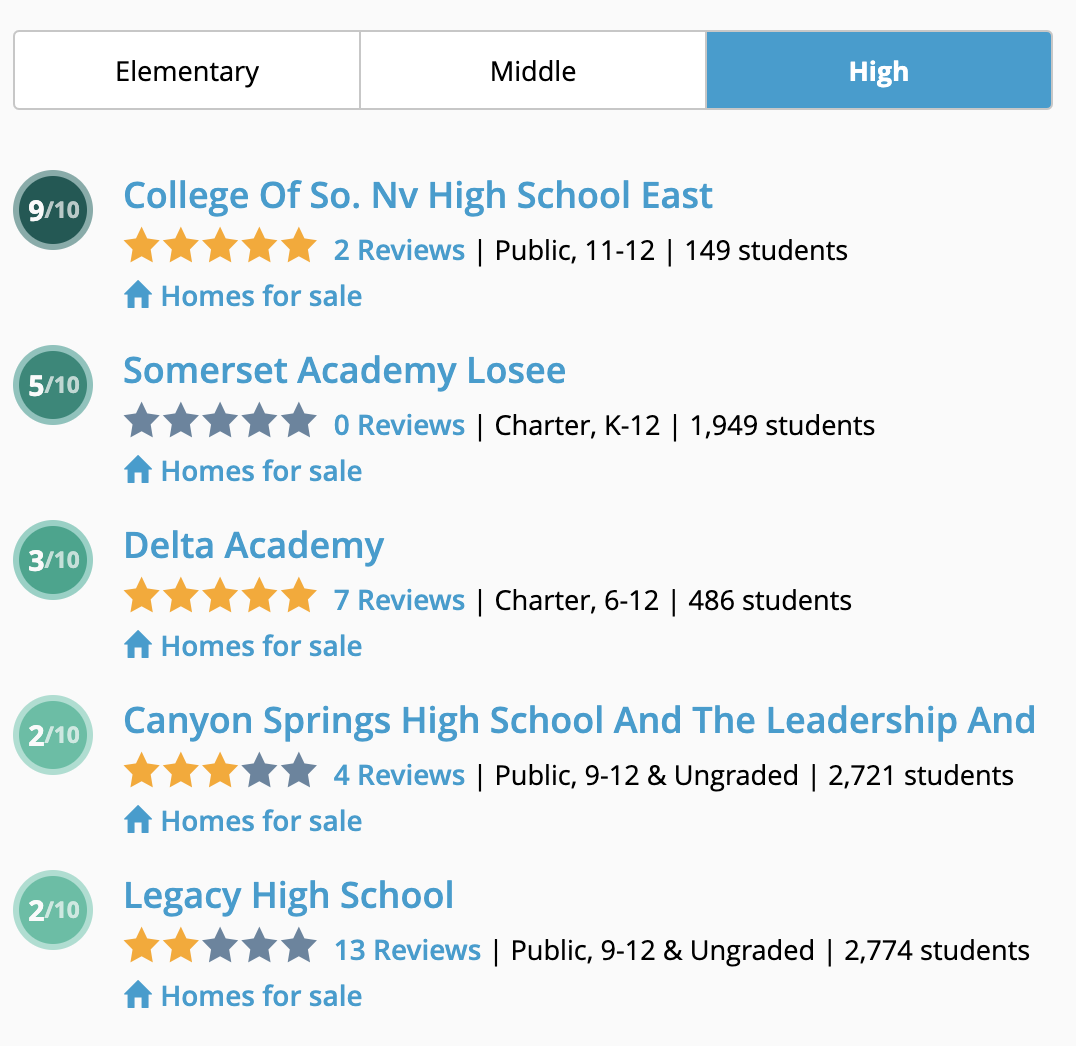1076x1046 pixels.
Task: Click the 2/10 rating badge for Canyon Springs
Action: tap(53, 734)
